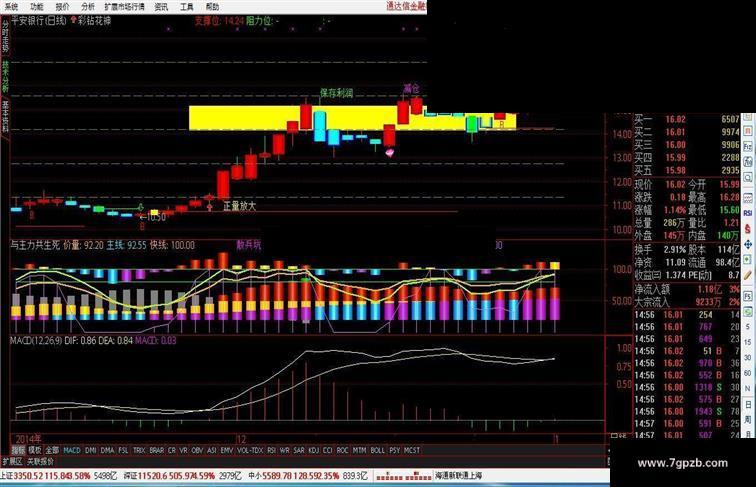Switch to 技术分析 side tab

[x=5, y=75]
